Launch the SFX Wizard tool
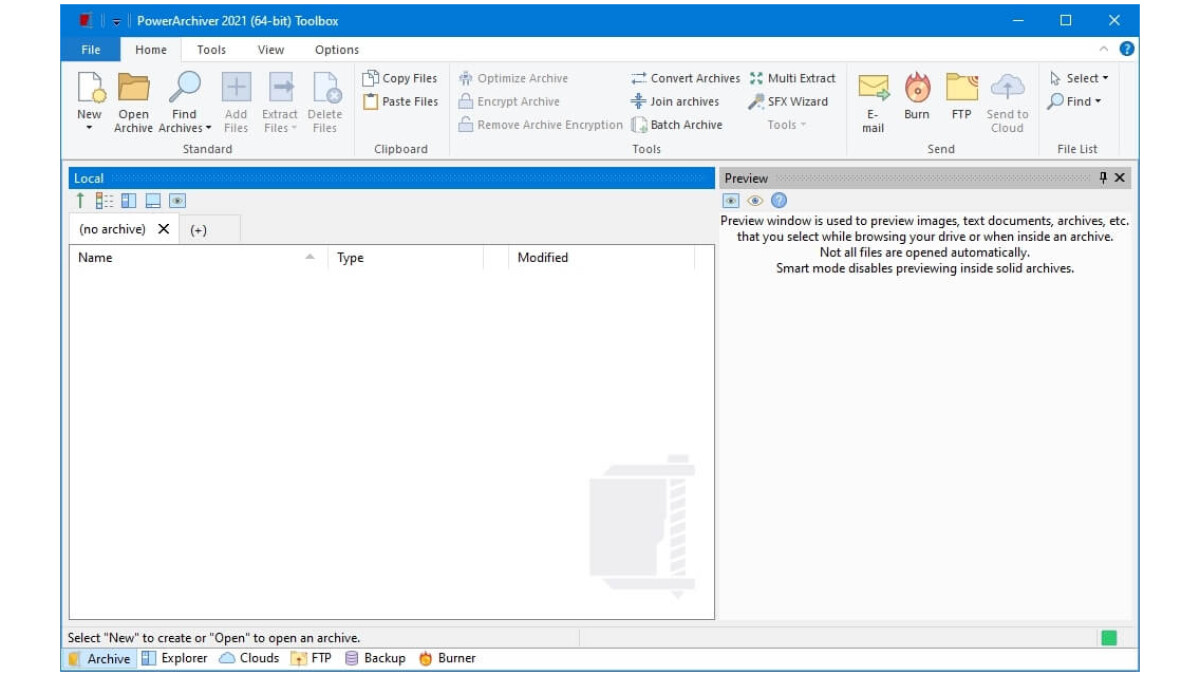The image size is (1200, 675). click(788, 102)
